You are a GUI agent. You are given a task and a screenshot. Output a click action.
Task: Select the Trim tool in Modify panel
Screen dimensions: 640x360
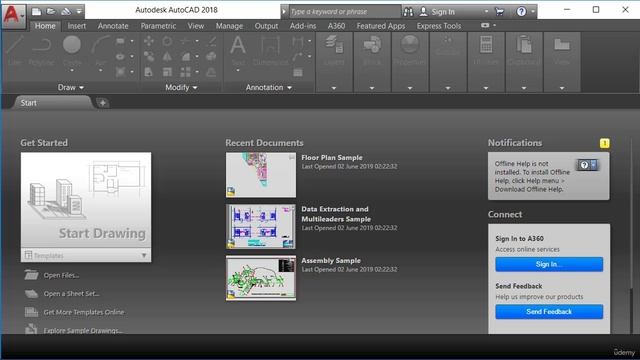tap(185, 41)
